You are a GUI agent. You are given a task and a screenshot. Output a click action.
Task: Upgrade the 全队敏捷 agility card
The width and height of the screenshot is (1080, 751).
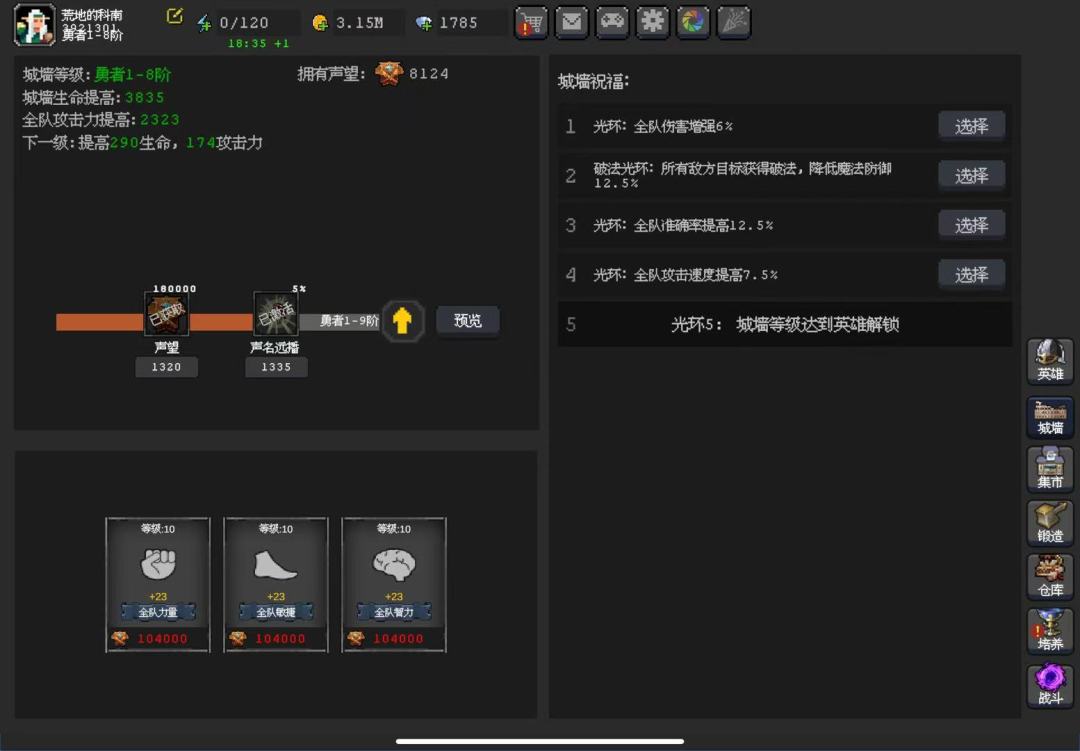[x=276, y=585]
